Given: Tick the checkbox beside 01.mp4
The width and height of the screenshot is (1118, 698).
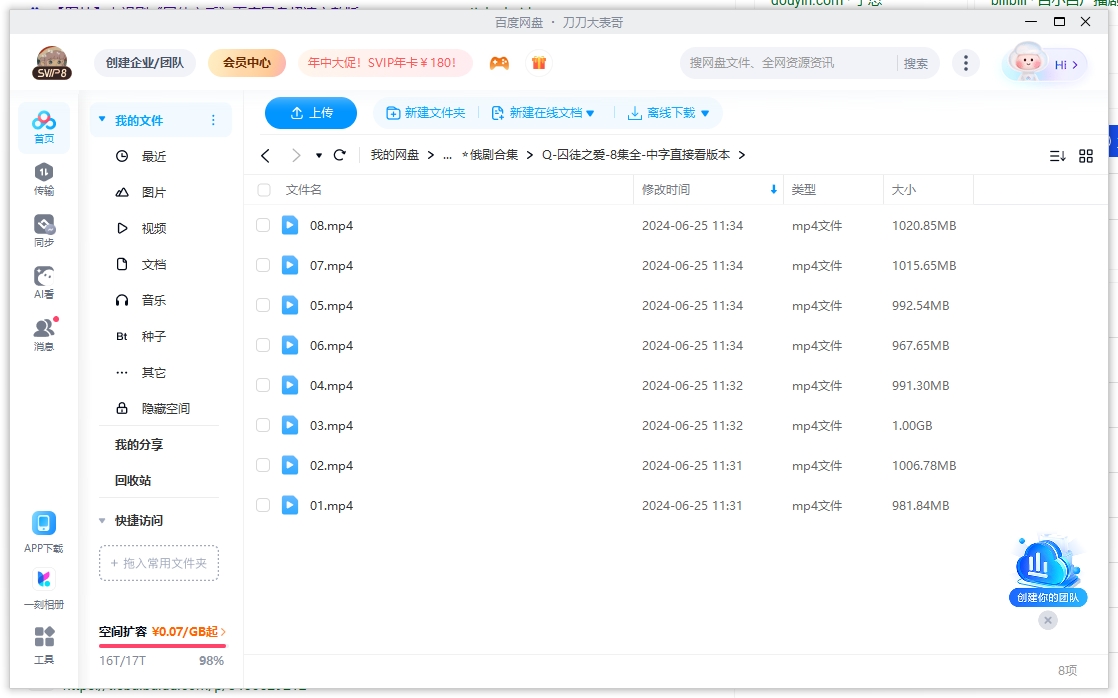Looking at the screenshot, I should click(x=262, y=505).
